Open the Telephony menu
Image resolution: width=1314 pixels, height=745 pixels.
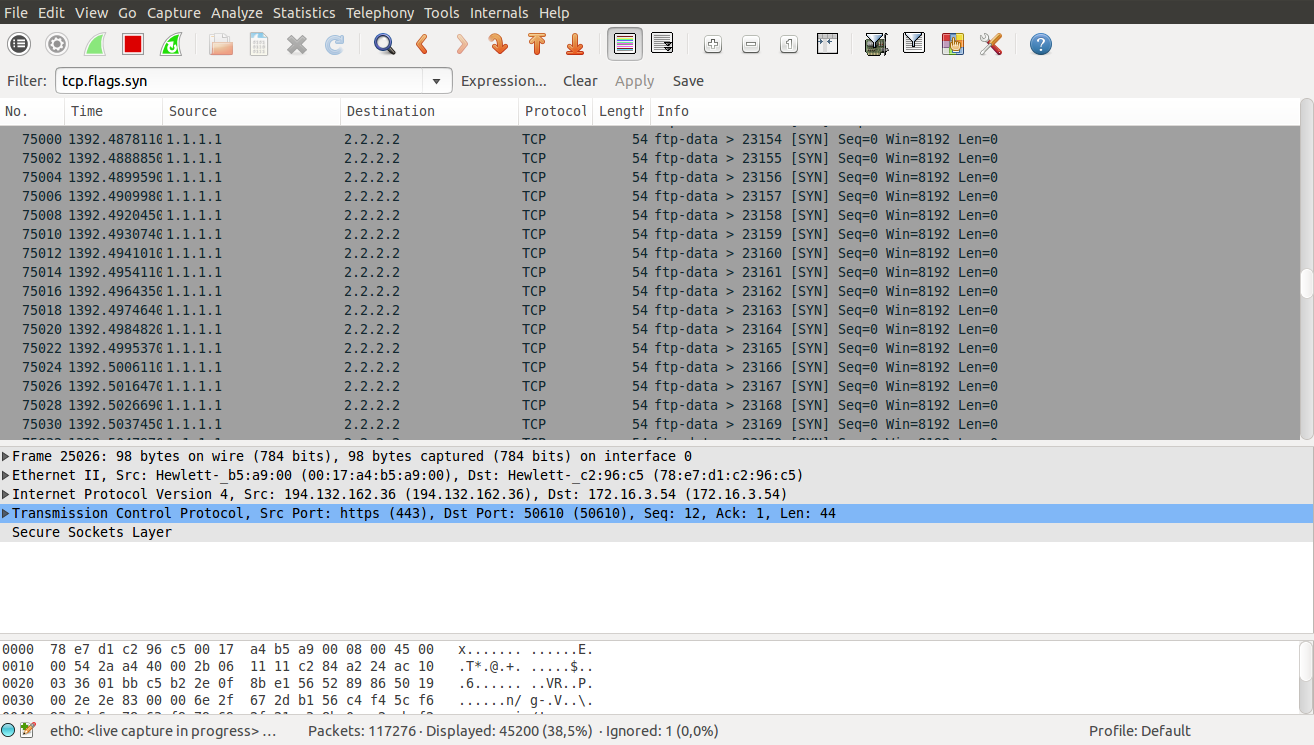(379, 13)
